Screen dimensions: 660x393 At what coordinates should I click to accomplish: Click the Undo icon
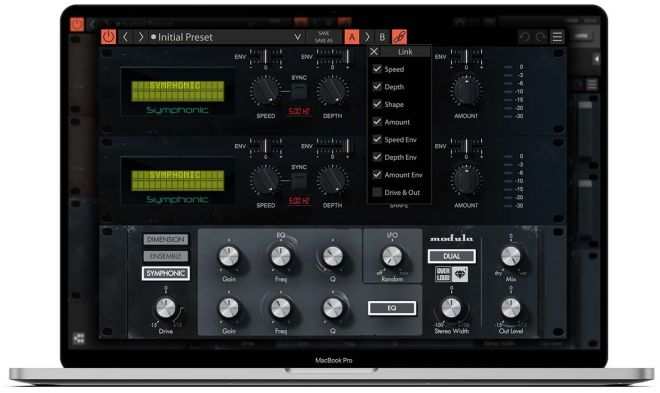coord(524,37)
